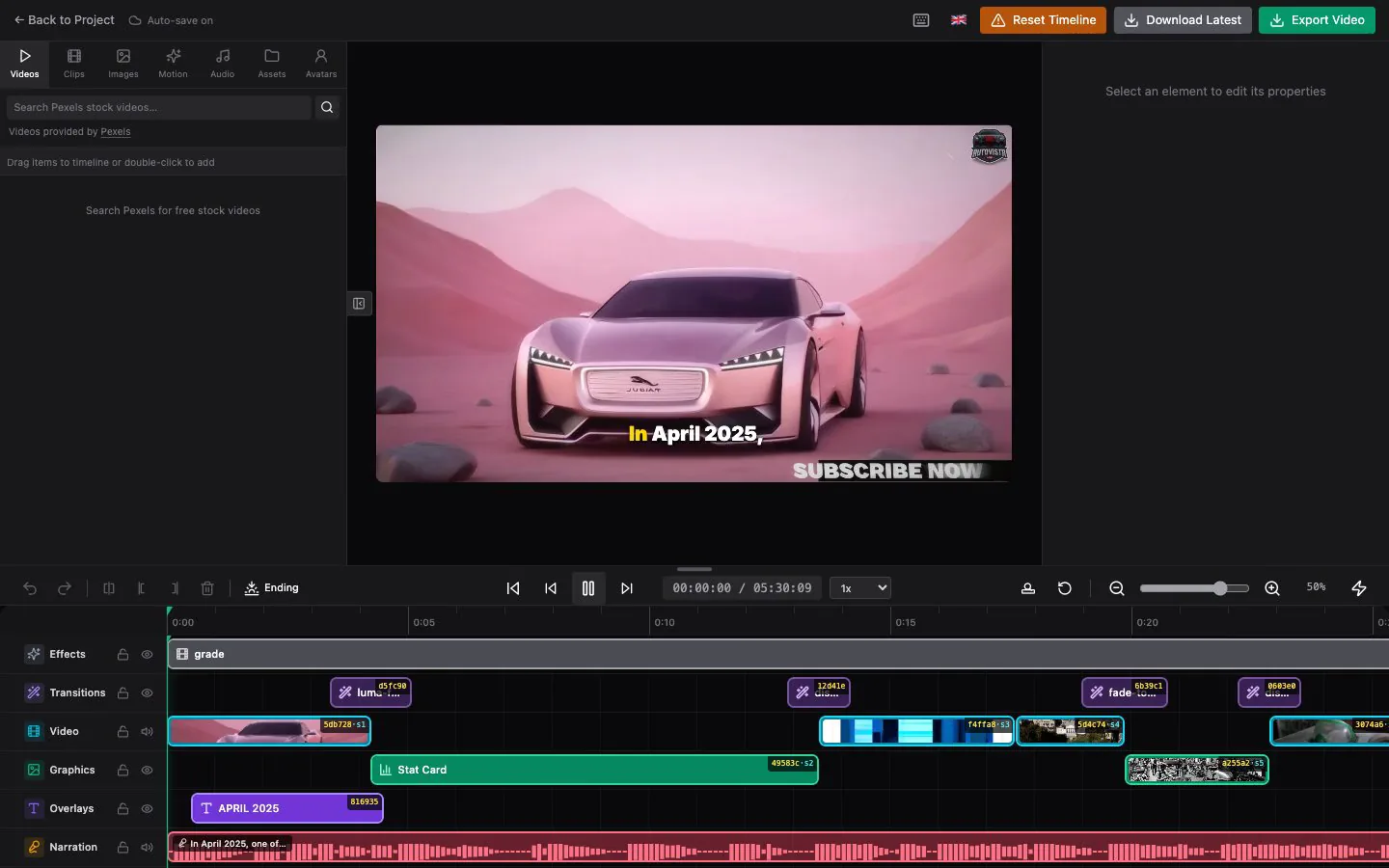Open the playback speed dropdown
The width and height of the screenshot is (1389, 868).
coord(860,588)
